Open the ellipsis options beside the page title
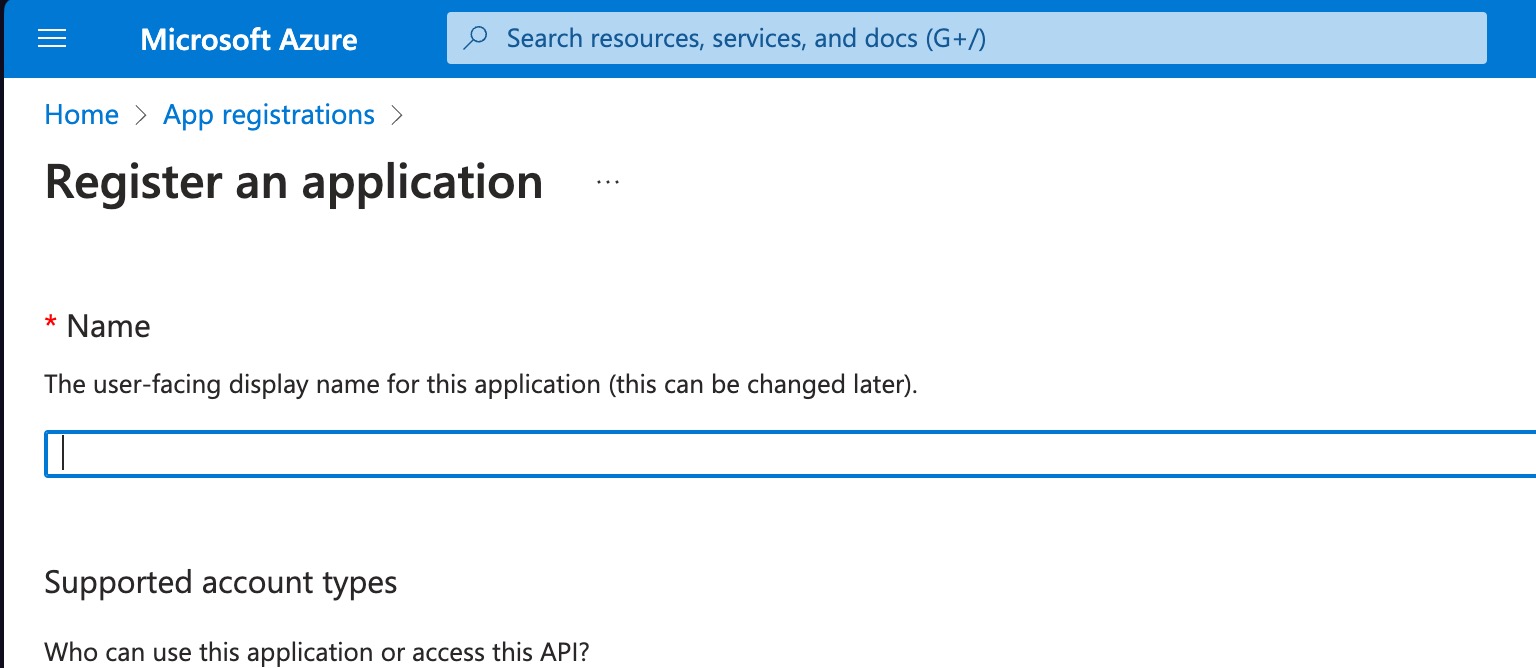This screenshot has height=668, width=1536. [608, 180]
